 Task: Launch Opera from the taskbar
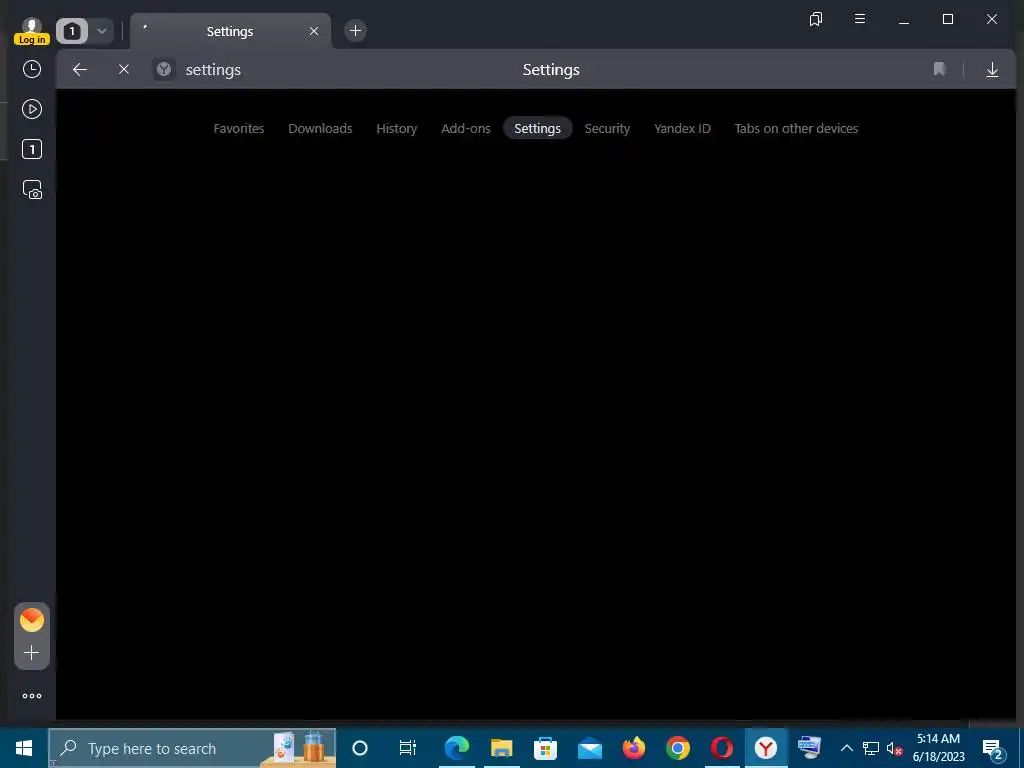[722, 748]
